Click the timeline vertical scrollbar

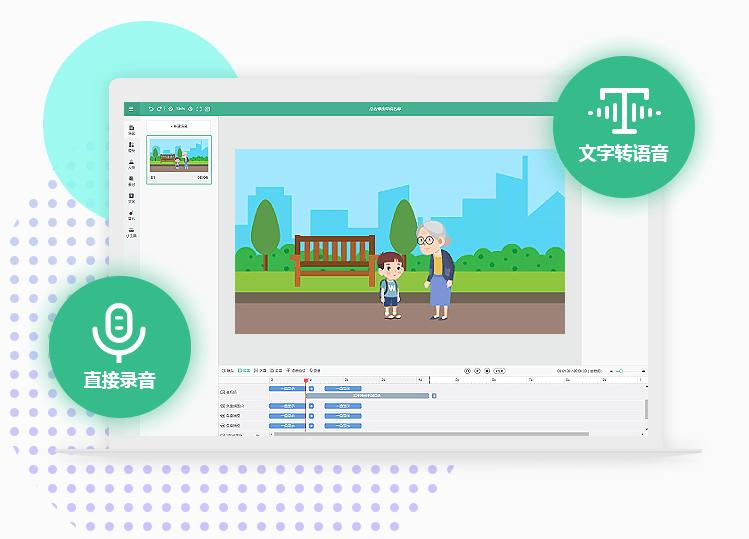[645, 408]
